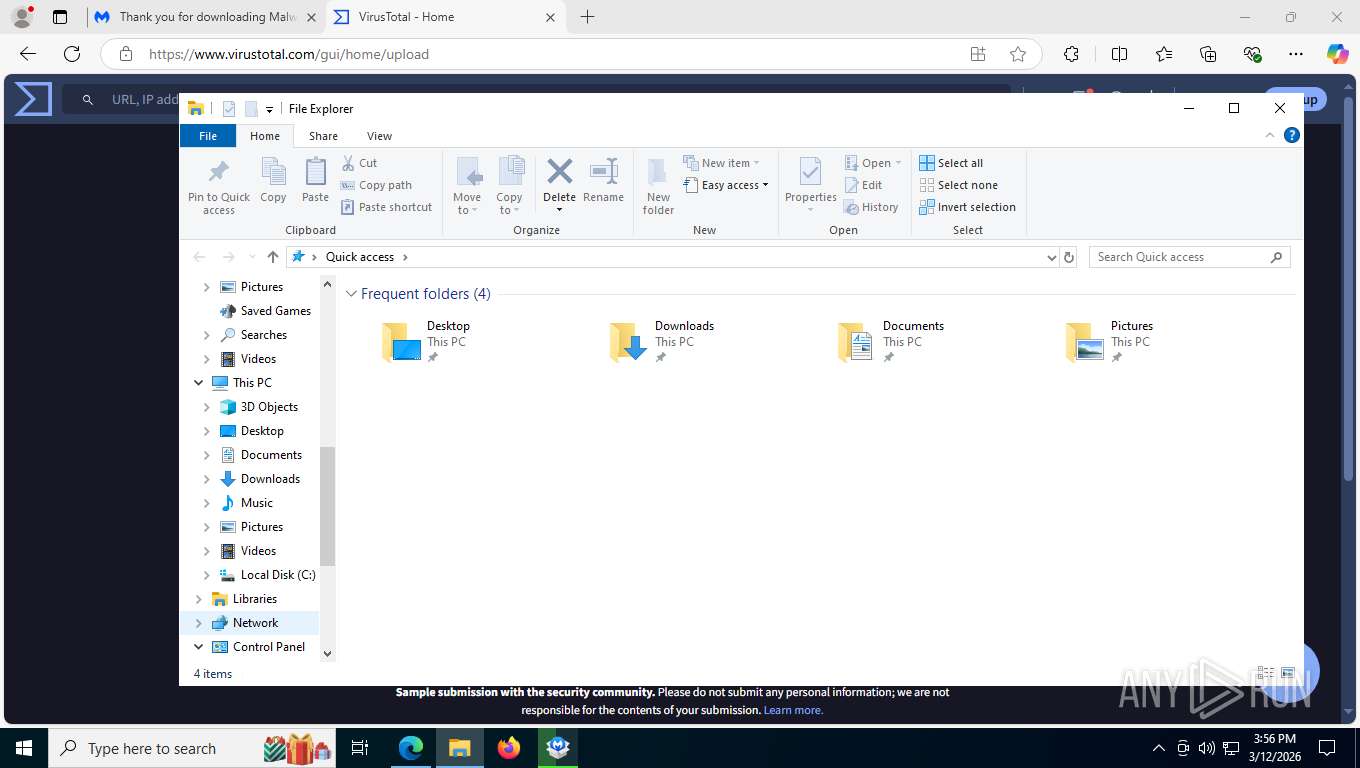Click Invert selection in ribbon

(x=967, y=207)
